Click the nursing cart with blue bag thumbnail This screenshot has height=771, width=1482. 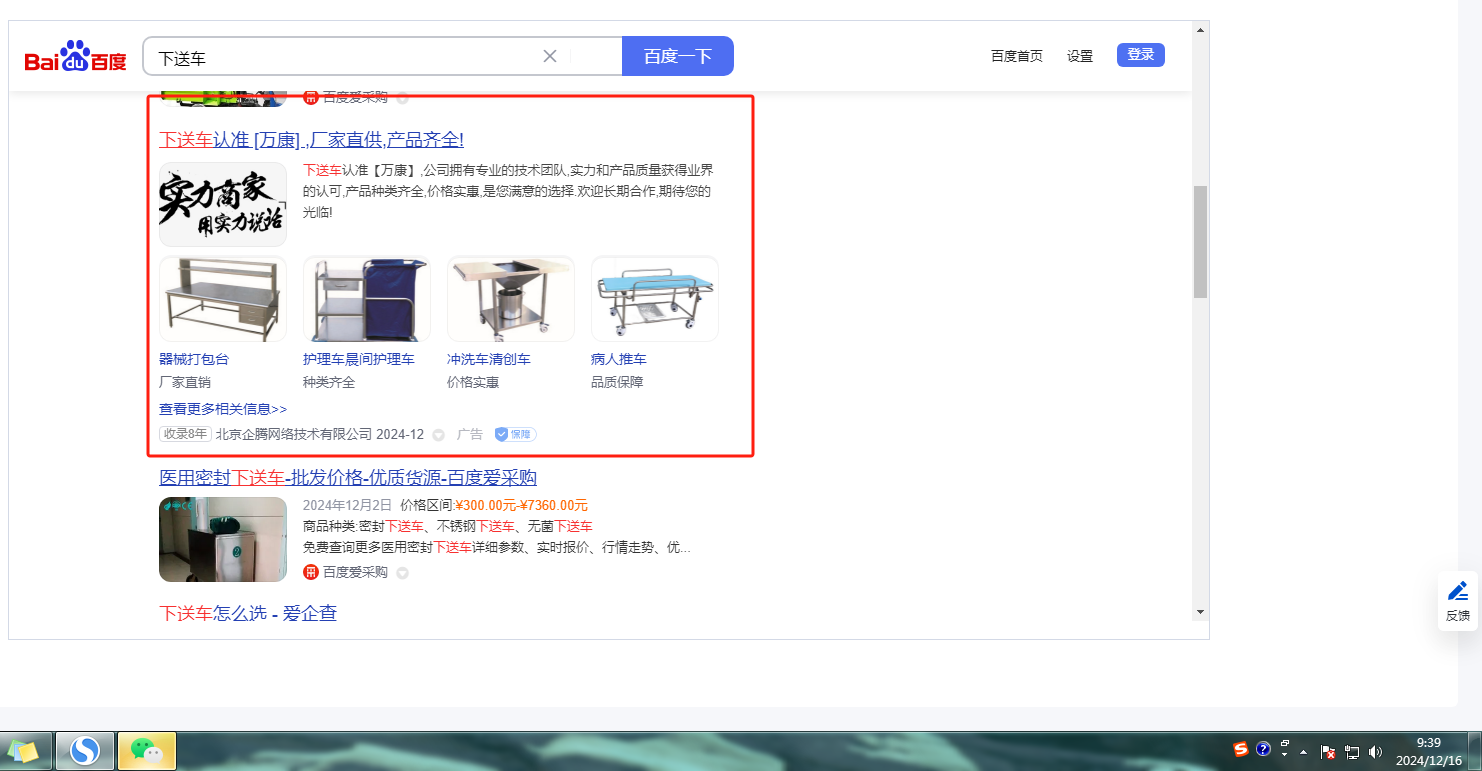tap(367, 299)
